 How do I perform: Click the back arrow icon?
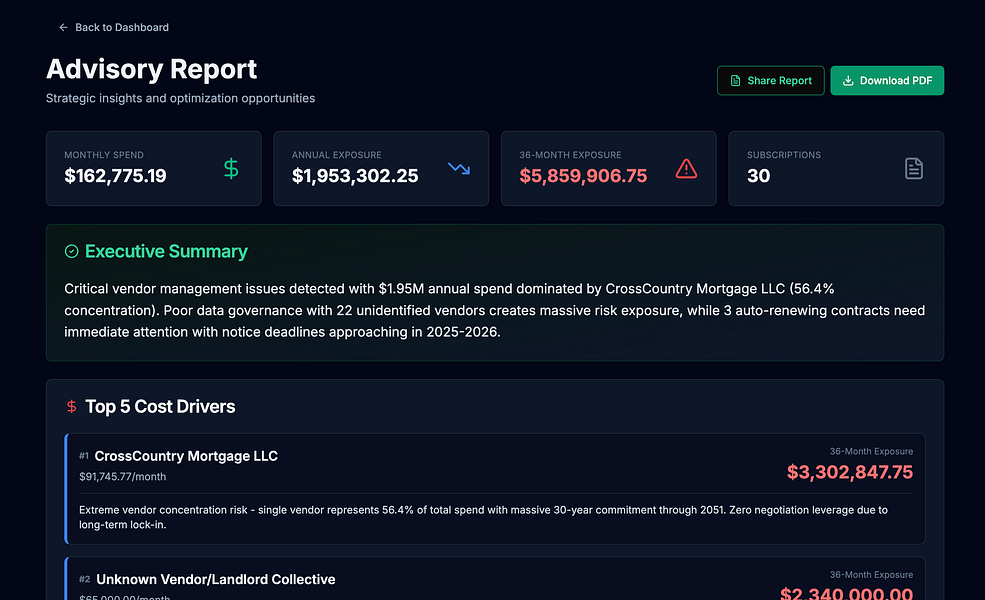pyautogui.click(x=63, y=28)
